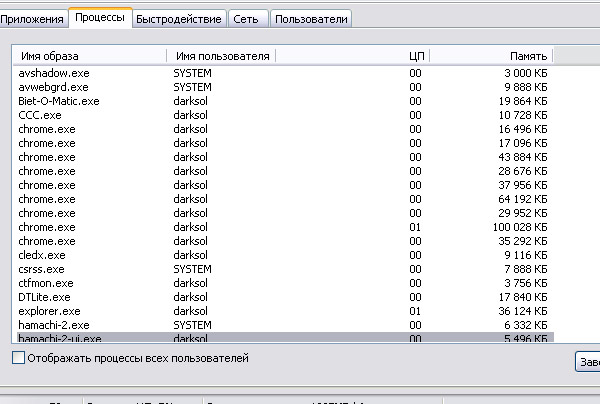
Task: Enable Отображать процессы всех пользователей checkbox
Action: (18, 358)
